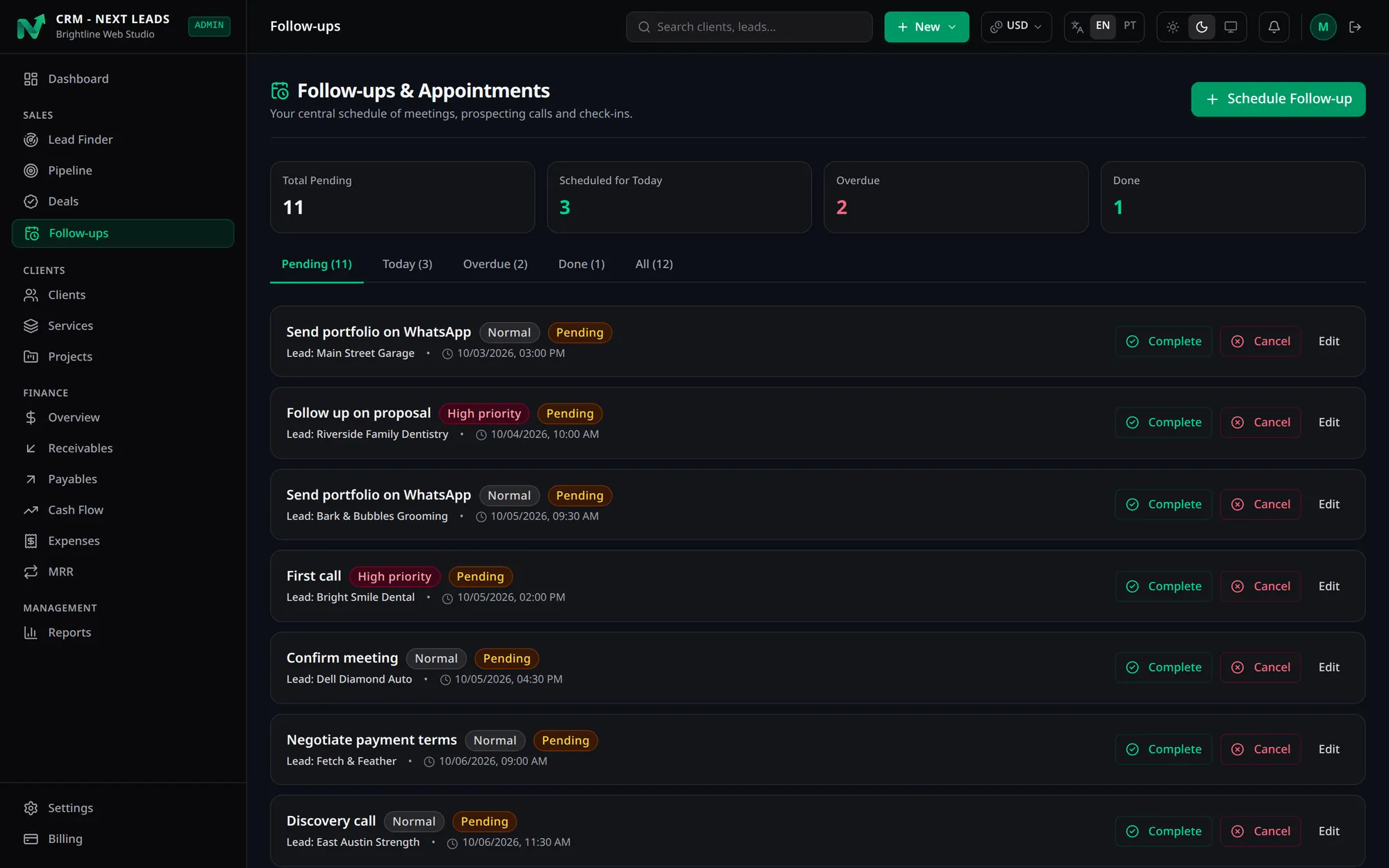Click the Overdue stat card

click(x=956, y=197)
